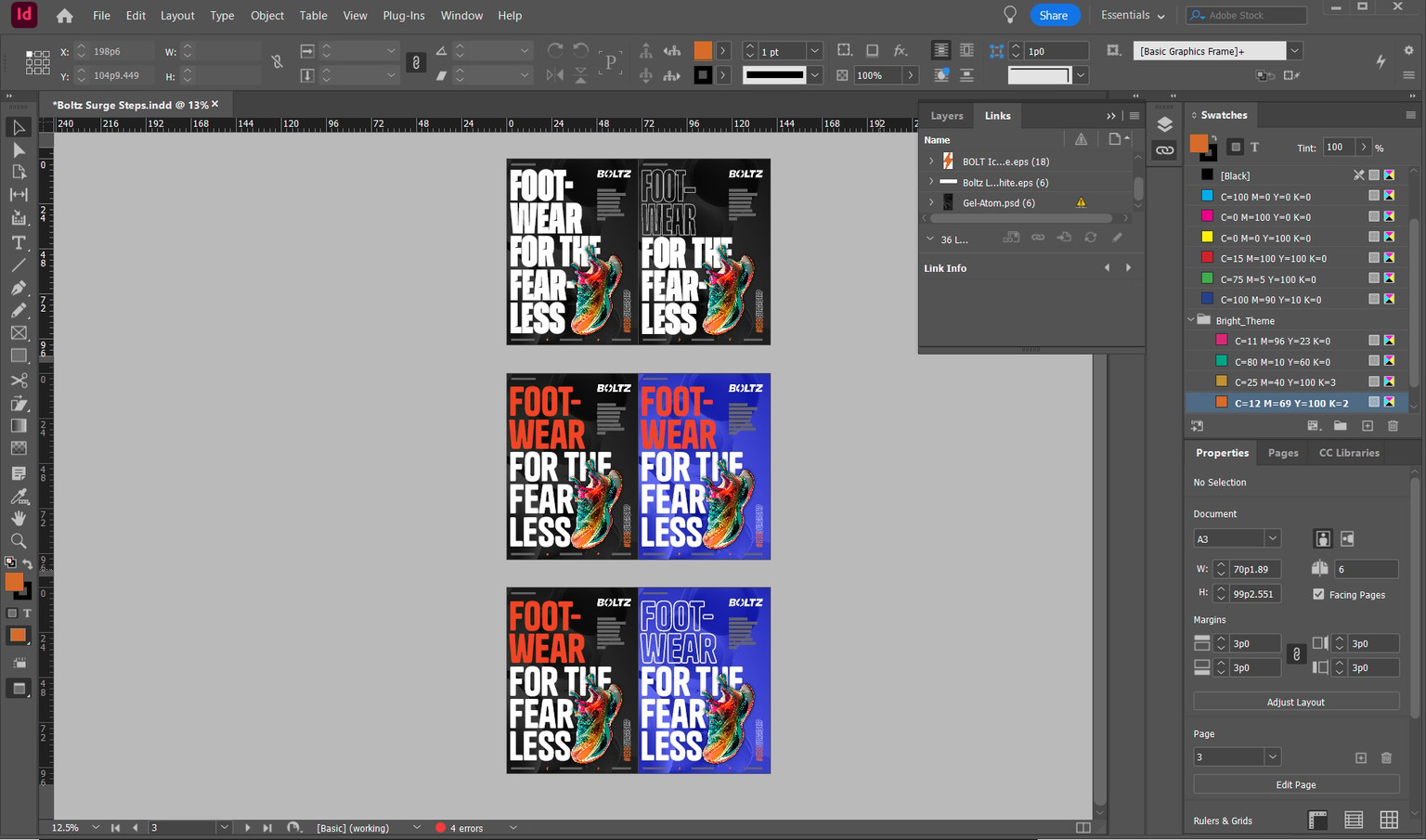1426x840 pixels.
Task: Collapse the Bright_Theme color group
Action: 1191,320
